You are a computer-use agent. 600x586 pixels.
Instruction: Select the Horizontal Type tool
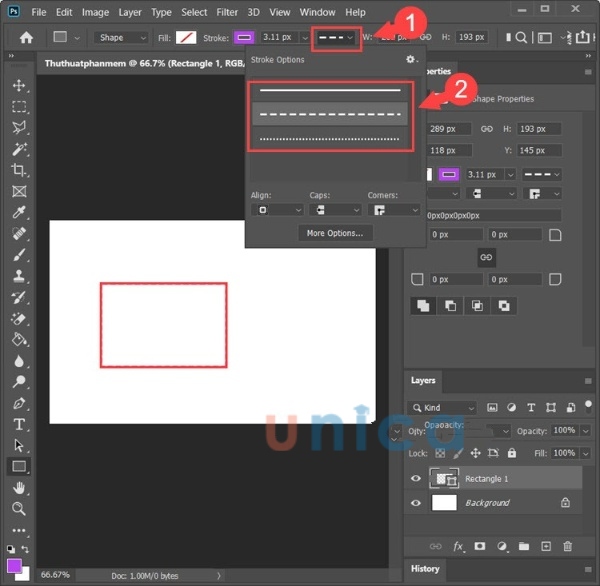[19, 424]
